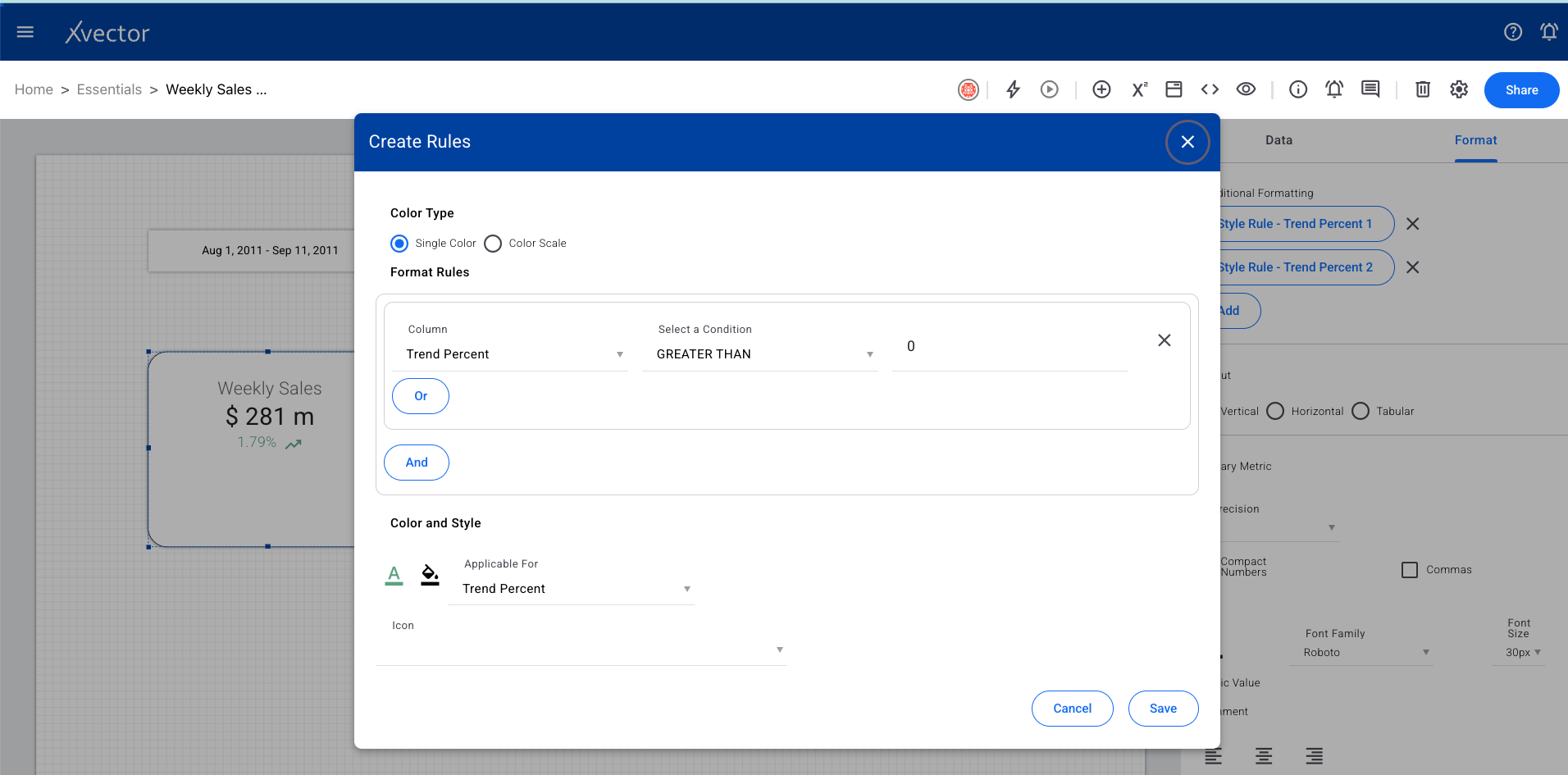
Task: Click the Weekly Sales breadcrumb
Action: point(217,89)
